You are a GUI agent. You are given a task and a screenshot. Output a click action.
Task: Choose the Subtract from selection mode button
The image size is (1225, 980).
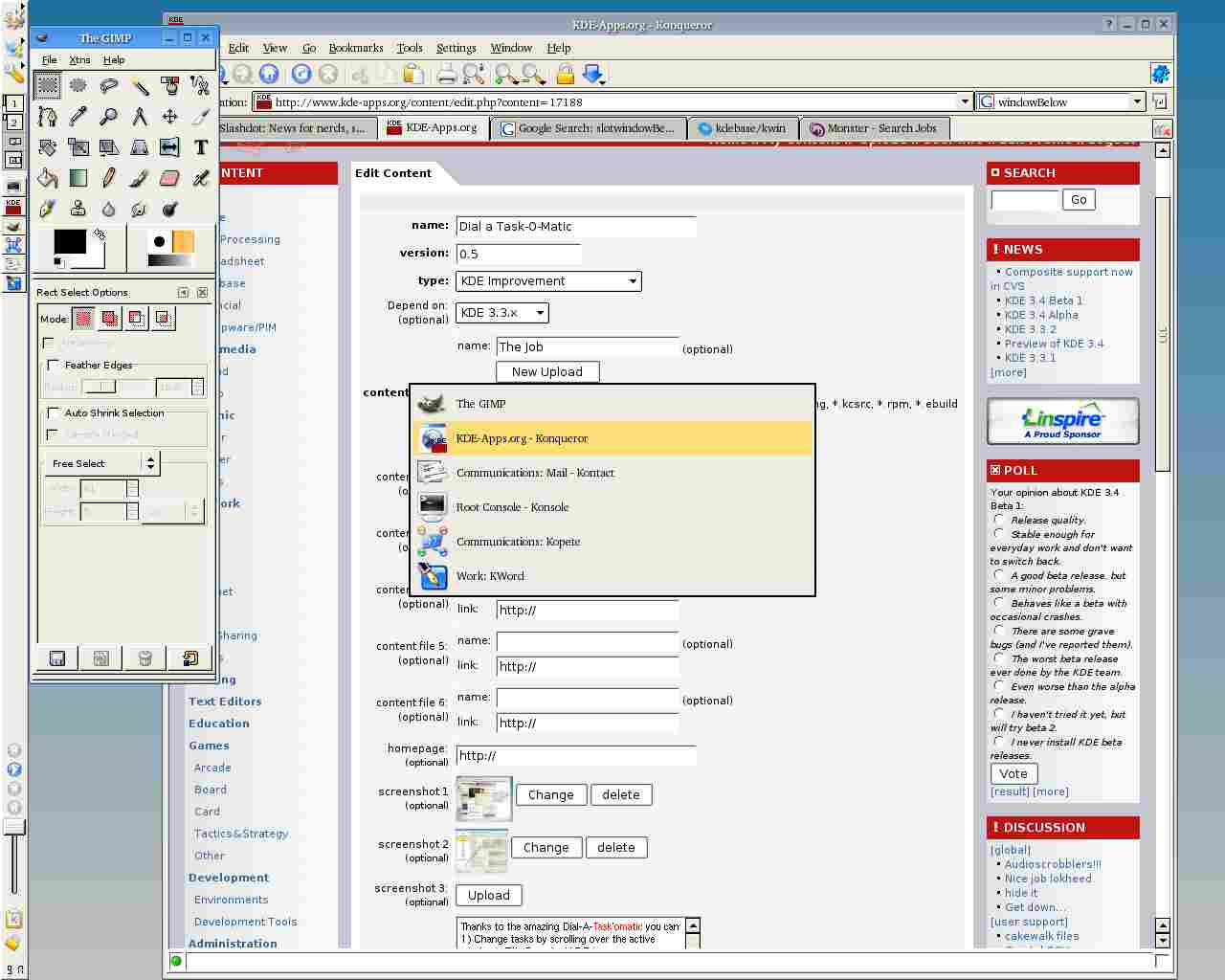138,319
